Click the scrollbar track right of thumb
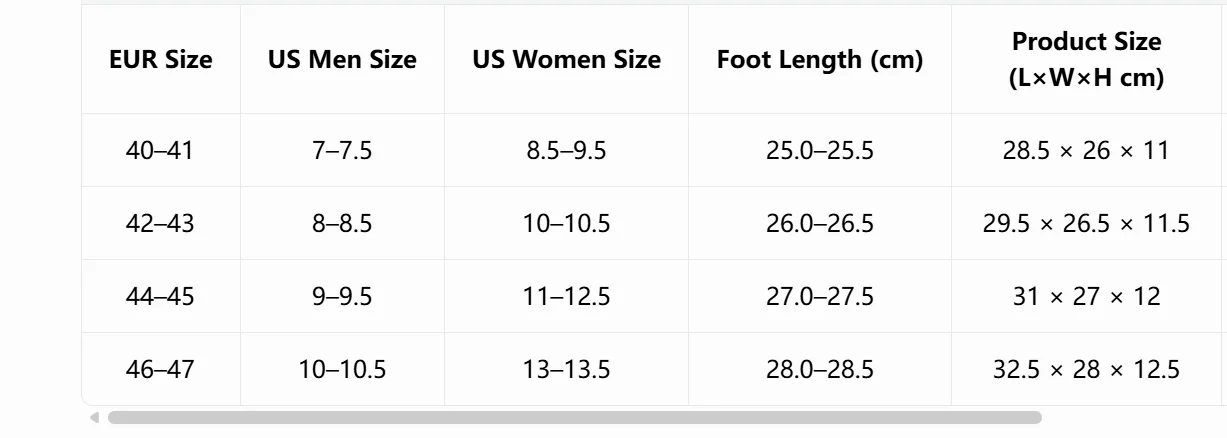Viewport: 1227px width, 438px height. [x=1130, y=418]
